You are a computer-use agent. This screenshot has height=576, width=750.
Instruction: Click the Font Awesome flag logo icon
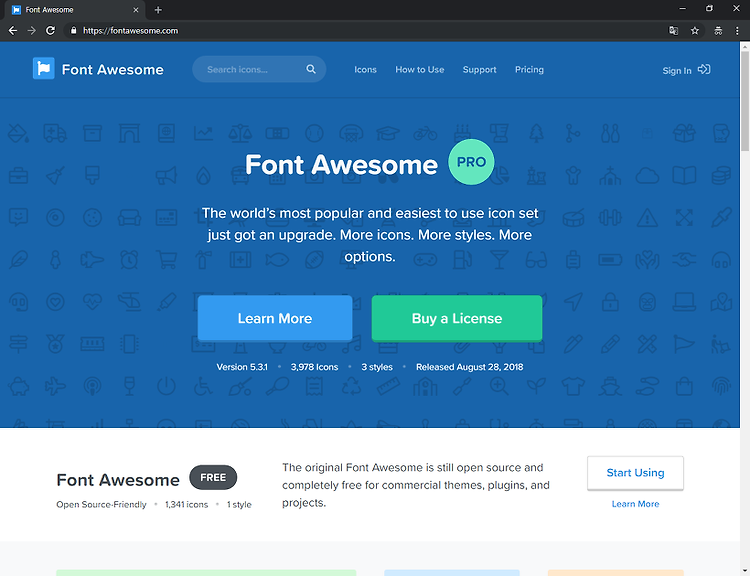click(44, 68)
